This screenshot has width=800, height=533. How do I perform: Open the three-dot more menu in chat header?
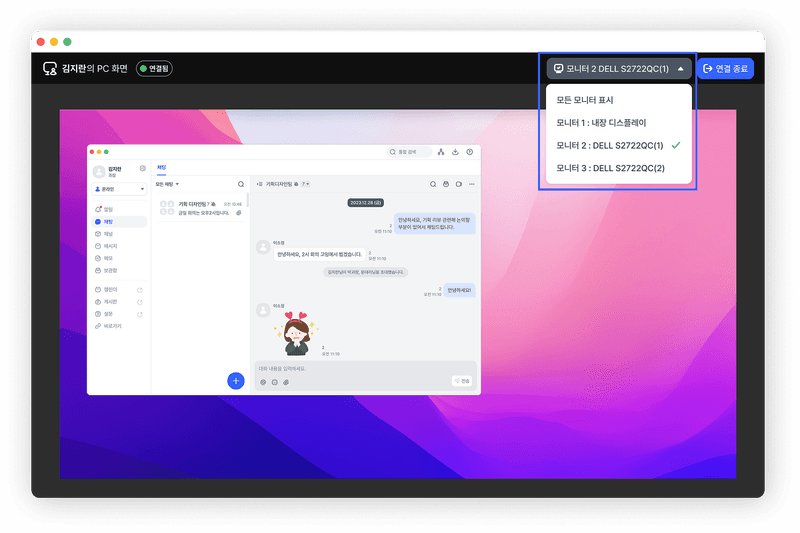[471, 184]
